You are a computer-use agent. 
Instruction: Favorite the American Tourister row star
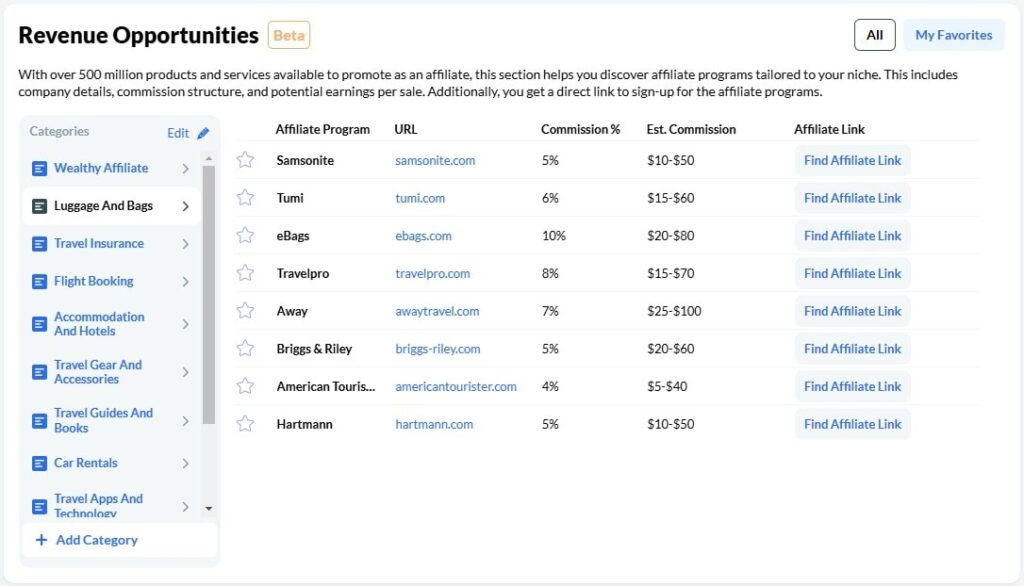click(x=245, y=386)
